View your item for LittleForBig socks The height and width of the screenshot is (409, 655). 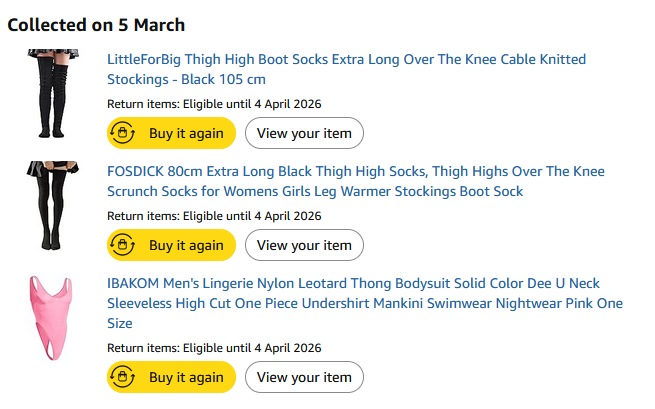tap(304, 133)
